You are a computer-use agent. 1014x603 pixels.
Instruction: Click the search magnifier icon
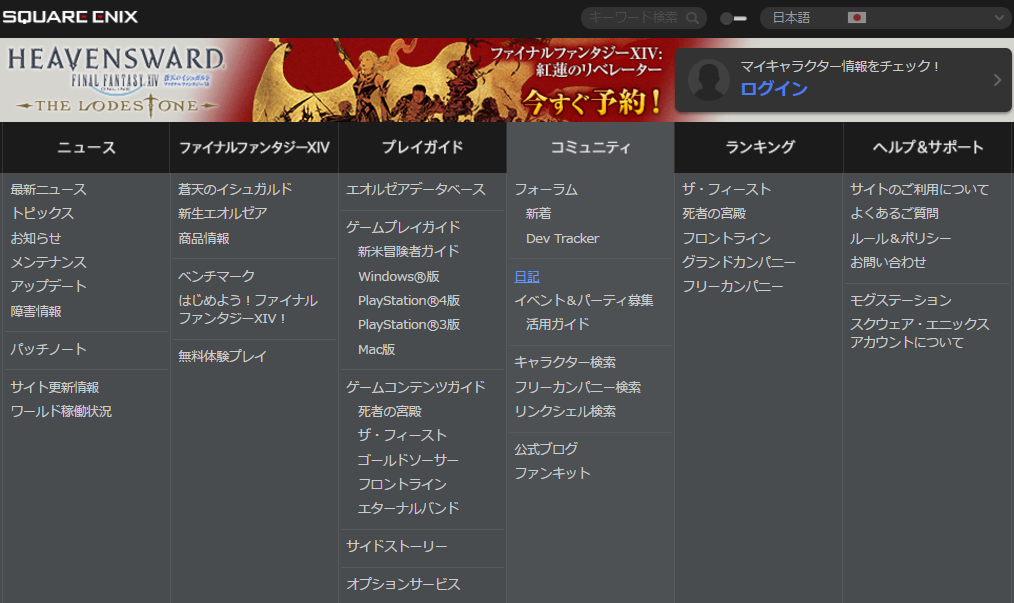[x=690, y=18]
